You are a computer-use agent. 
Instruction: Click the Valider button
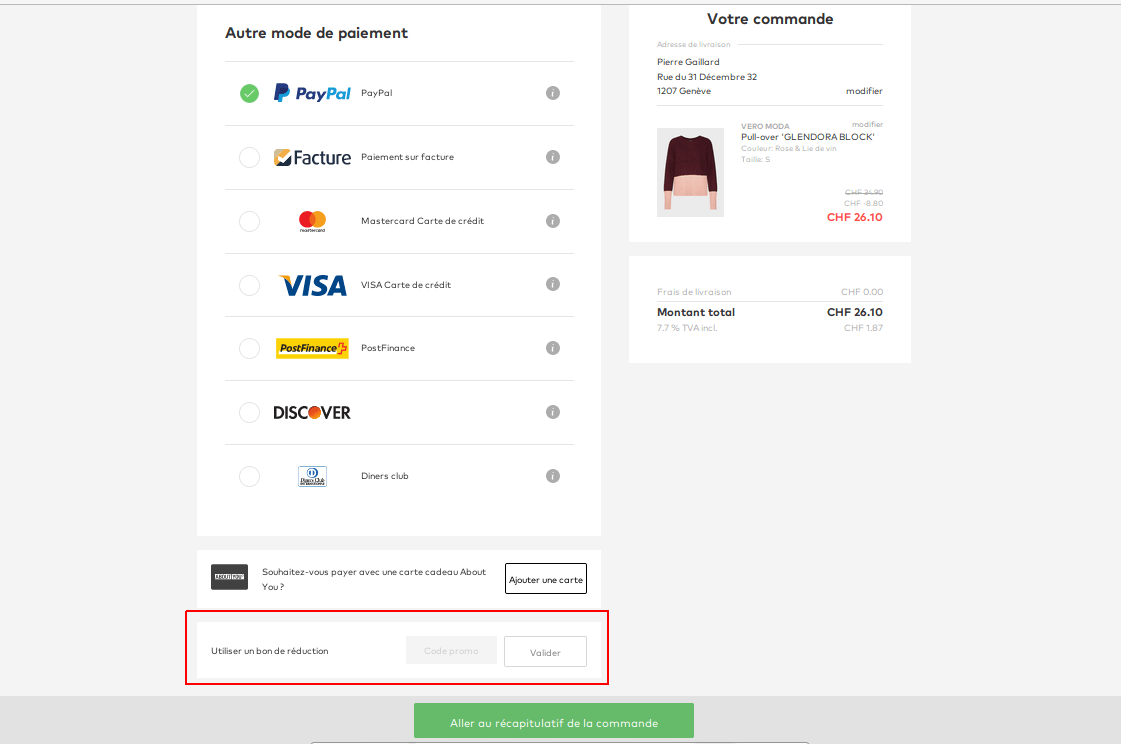545,651
